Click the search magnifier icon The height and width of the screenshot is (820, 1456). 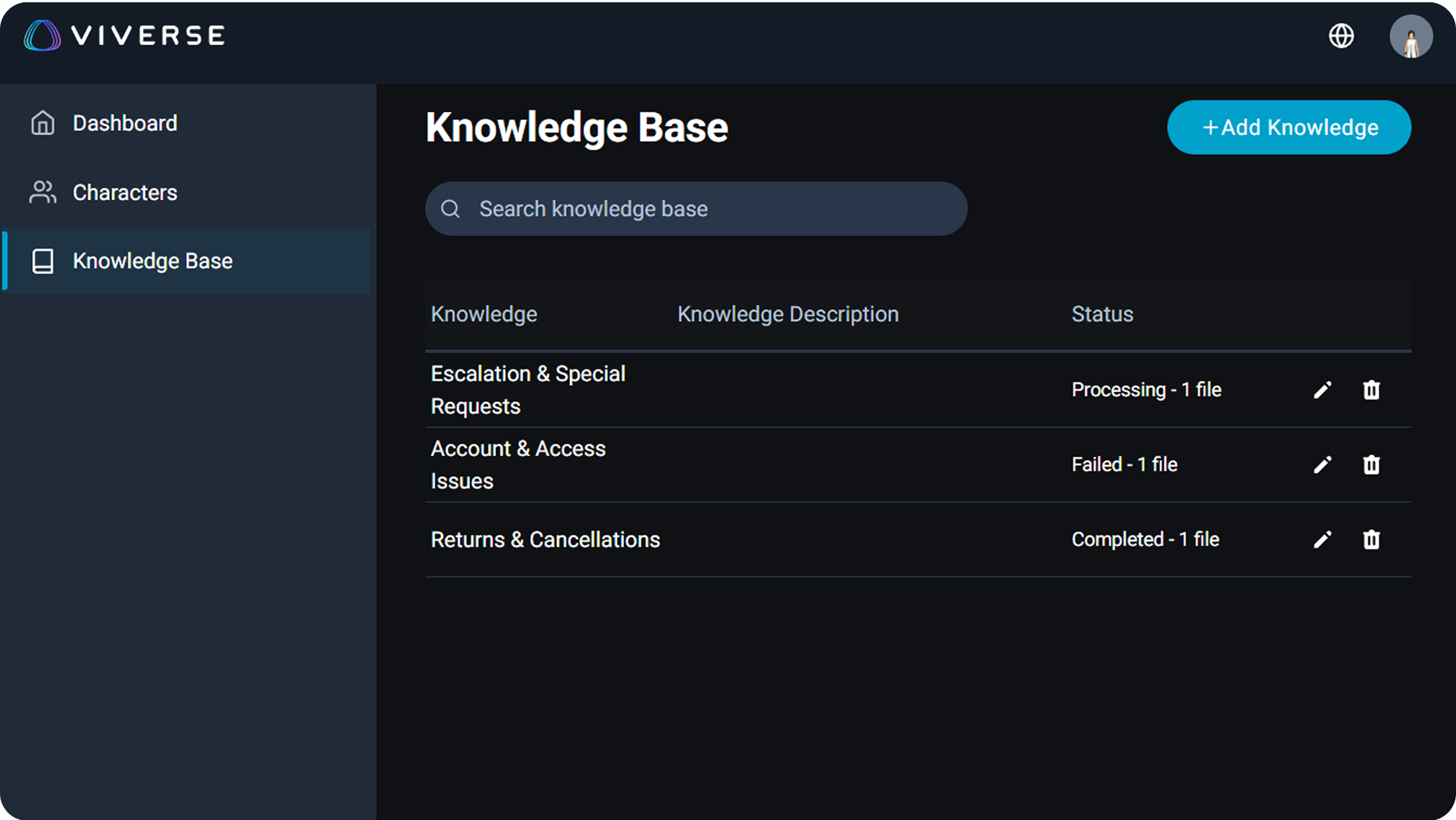click(450, 209)
